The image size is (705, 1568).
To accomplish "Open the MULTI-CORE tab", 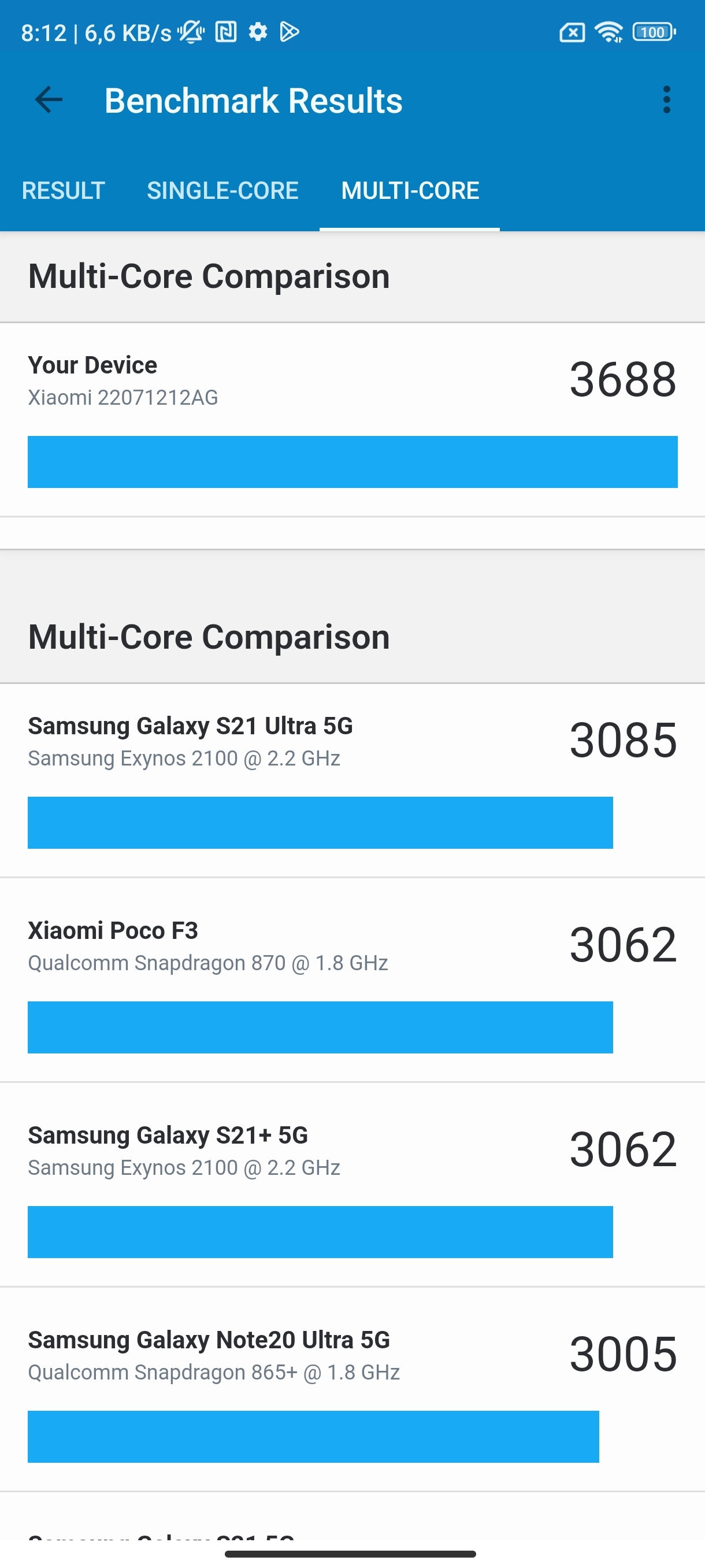I will (410, 191).
